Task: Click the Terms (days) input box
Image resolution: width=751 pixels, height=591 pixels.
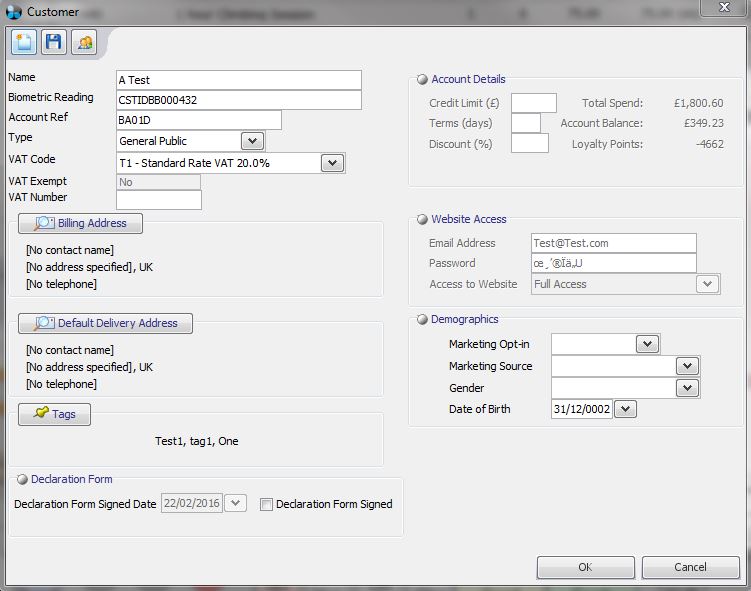Action: pos(525,123)
